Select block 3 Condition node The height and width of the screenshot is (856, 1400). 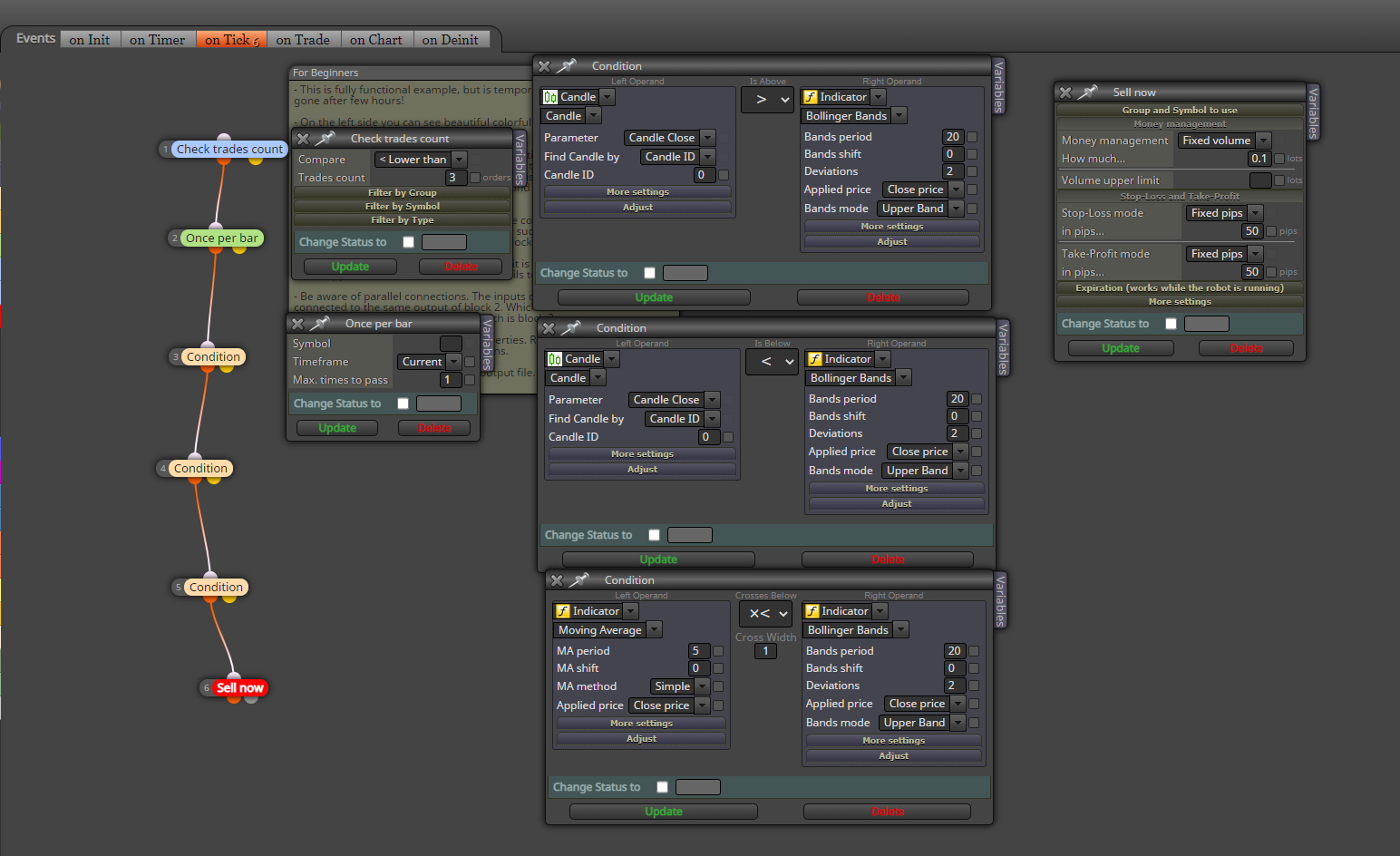[213, 356]
